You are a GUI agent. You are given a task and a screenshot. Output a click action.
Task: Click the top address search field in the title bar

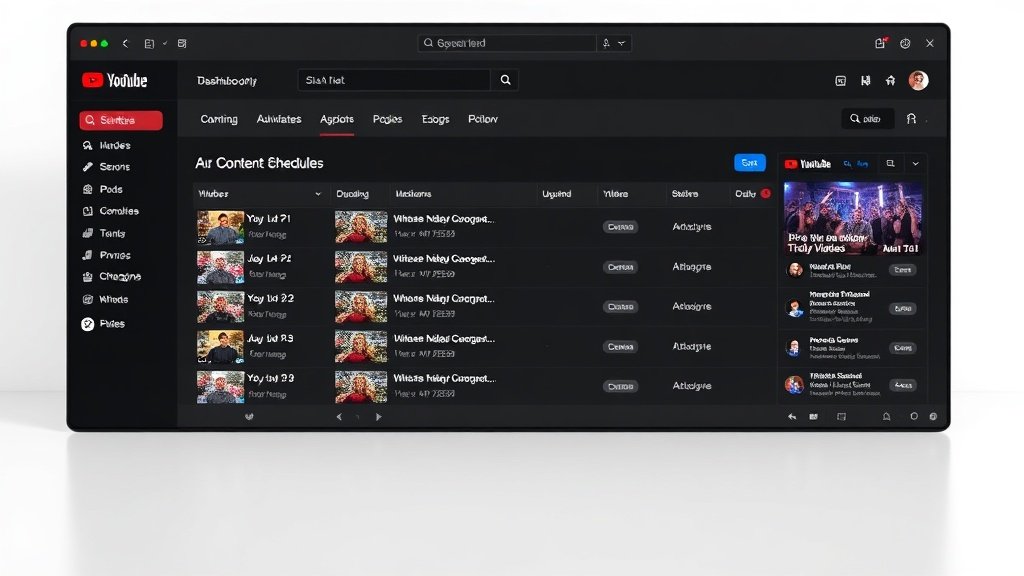click(x=507, y=43)
